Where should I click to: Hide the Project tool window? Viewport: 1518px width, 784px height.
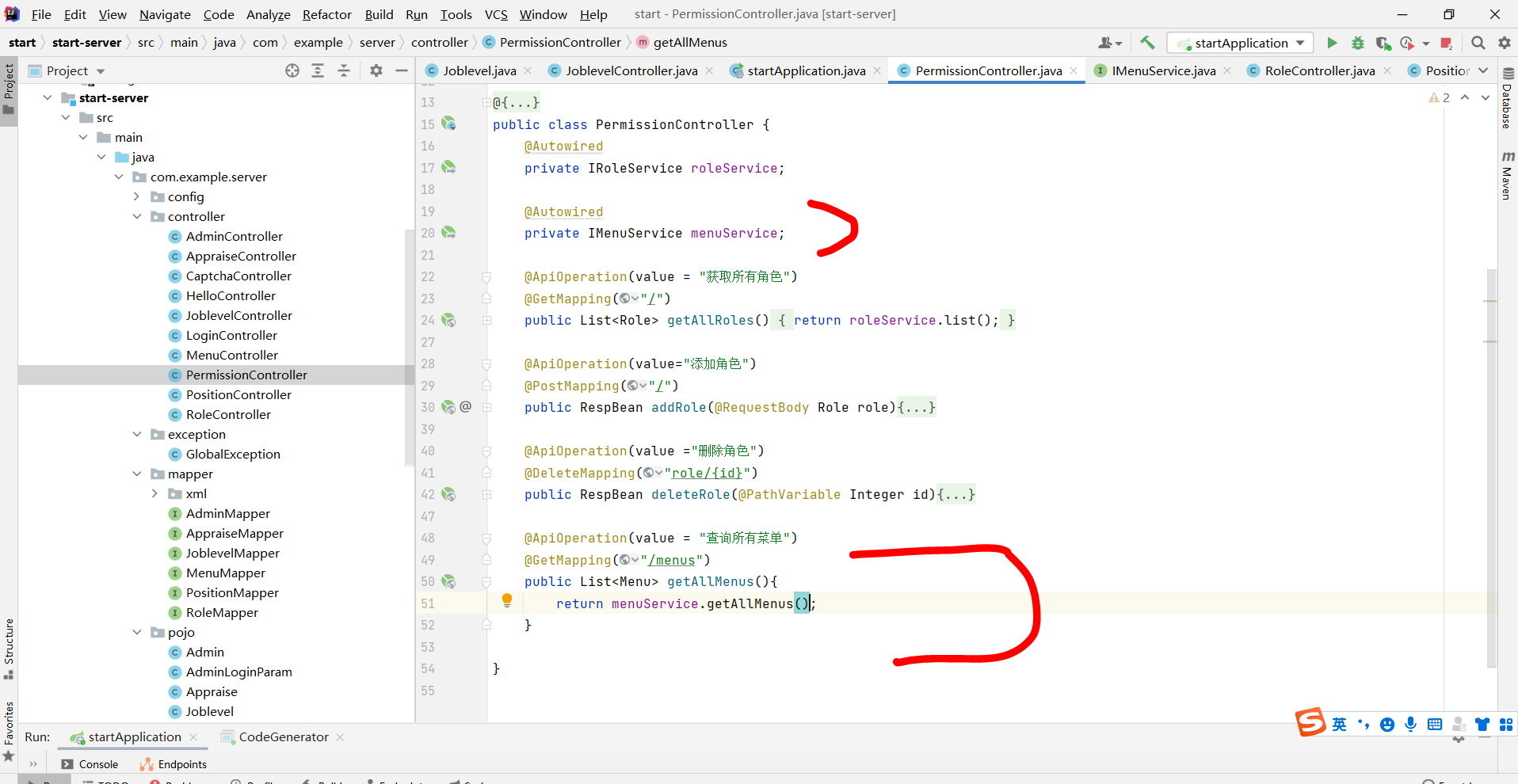(x=402, y=70)
